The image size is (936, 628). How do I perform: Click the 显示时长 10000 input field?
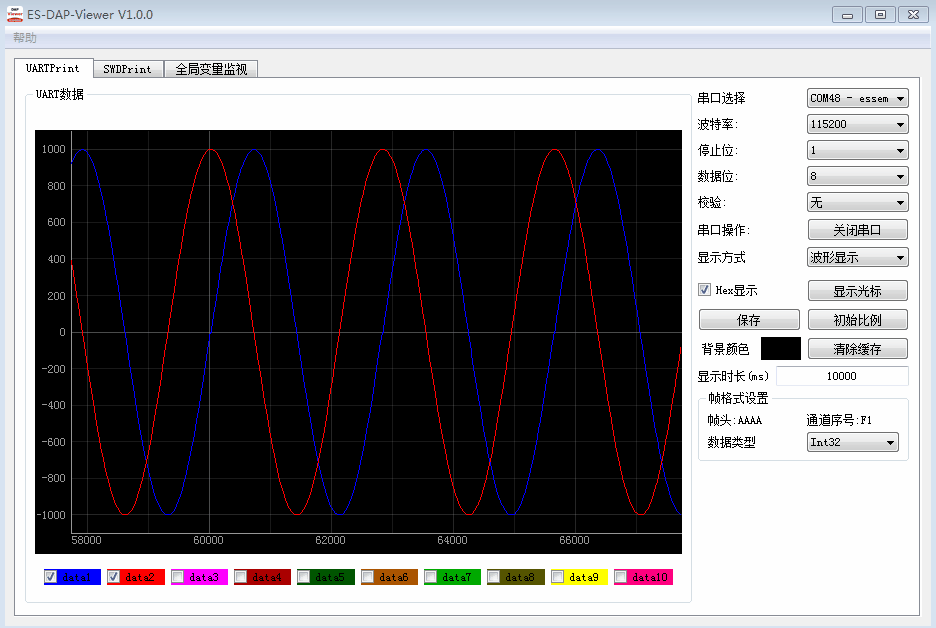[x=842, y=376]
